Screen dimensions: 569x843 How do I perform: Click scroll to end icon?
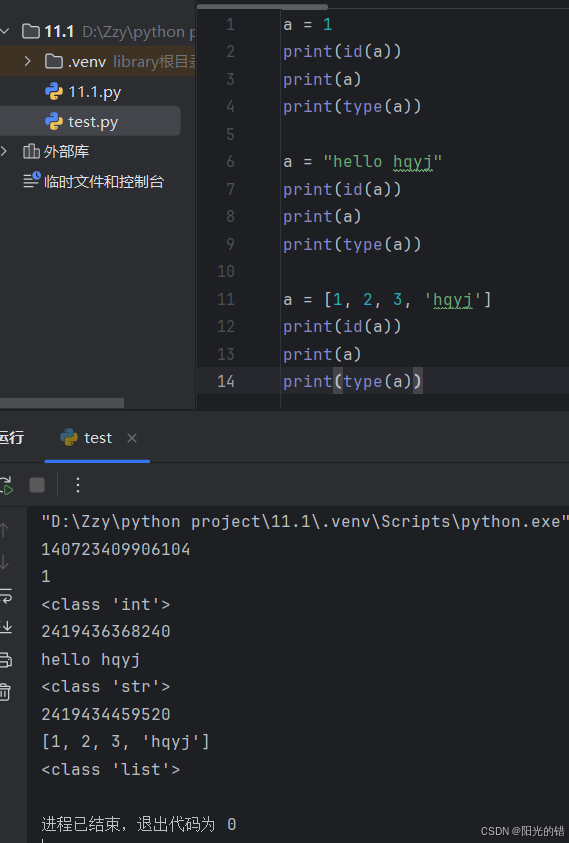coord(6,627)
